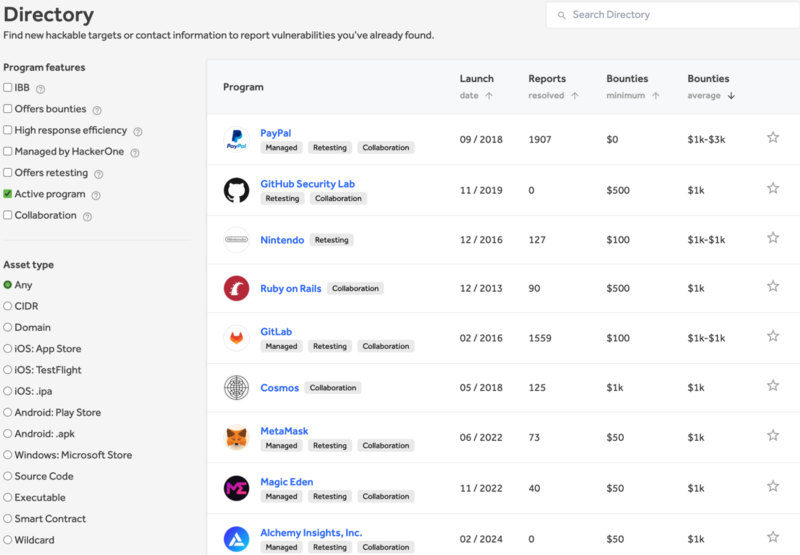Open the Nintendo program link
The width and height of the screenshot is (800, 555).
click(282, 240)
